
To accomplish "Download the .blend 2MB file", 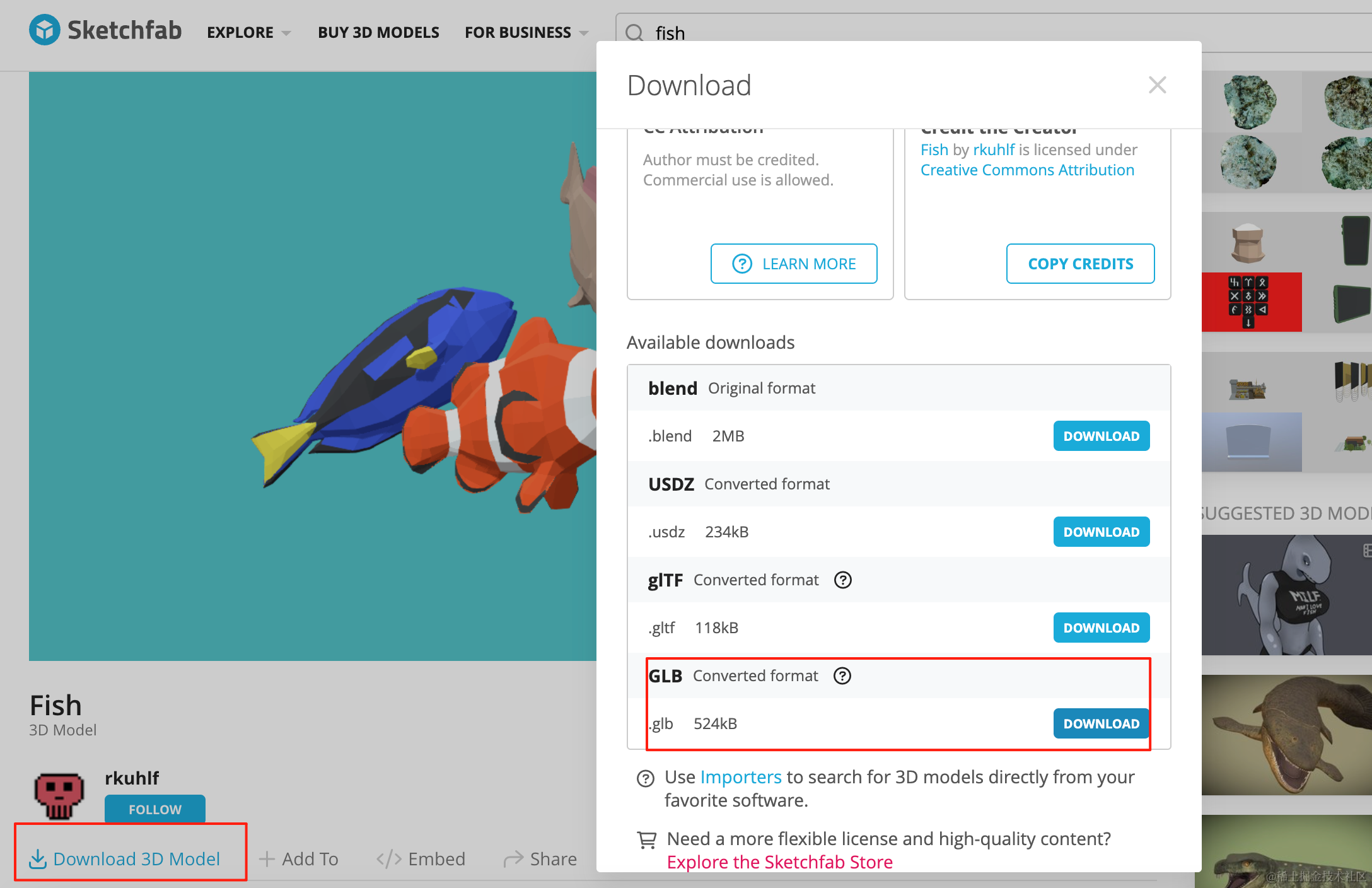I will click(x=1102, y=436).
